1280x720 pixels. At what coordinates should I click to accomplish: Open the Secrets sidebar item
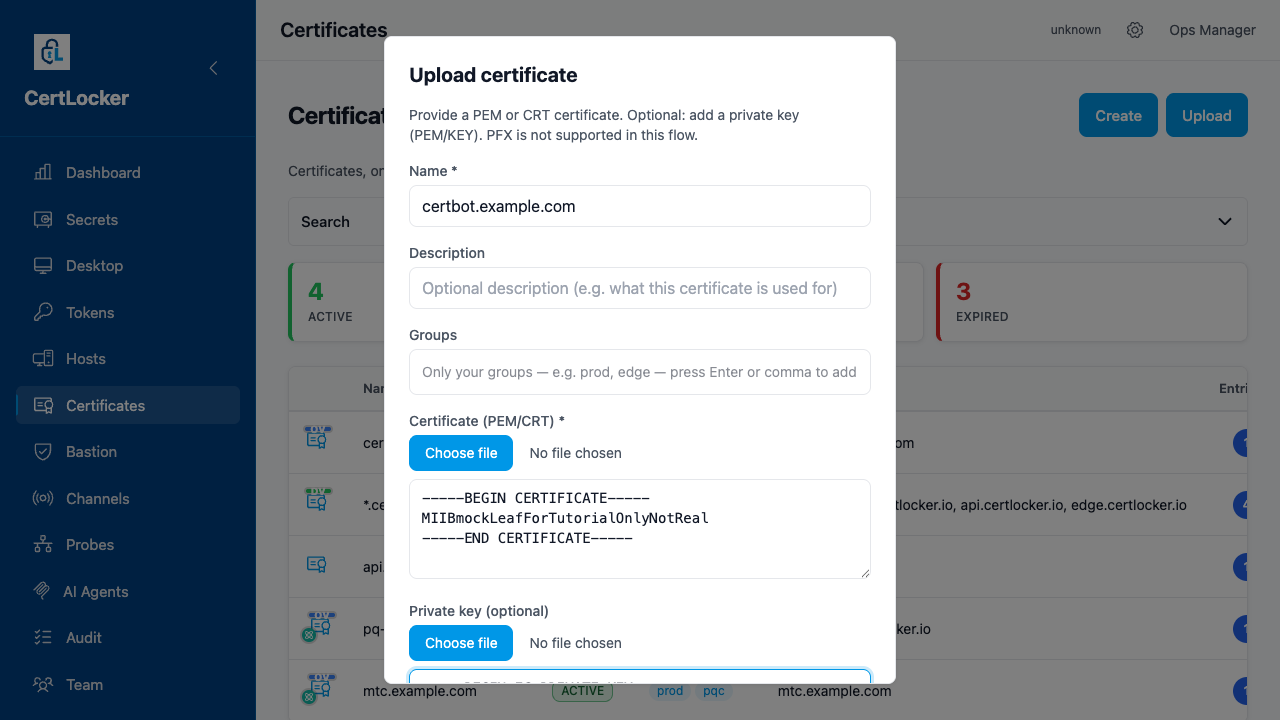128,220
